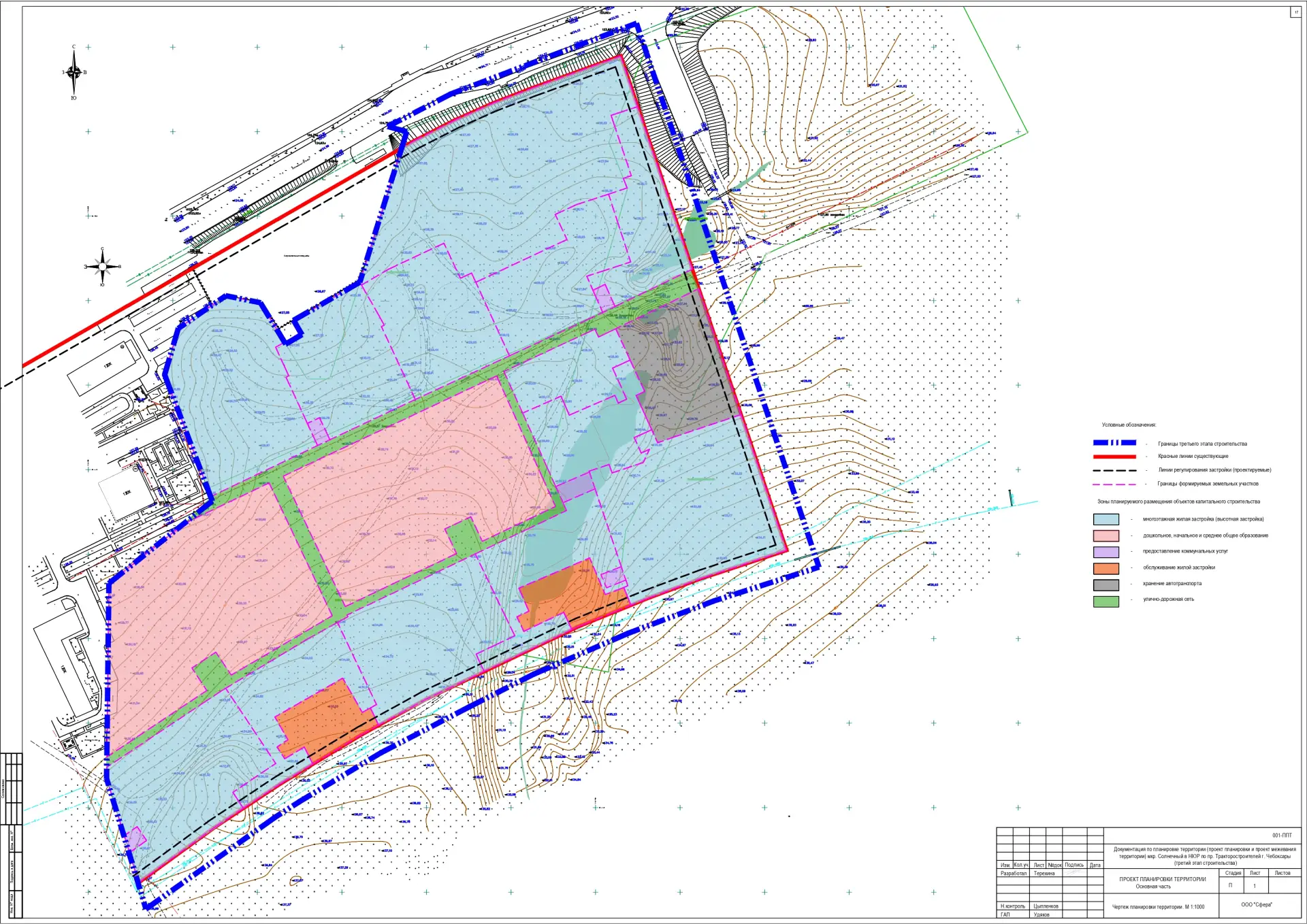Screen dimensions: 1307x924
Task: Click the purple legend swatch for коммунальных услуг
Action: [x=1106, y=552]
